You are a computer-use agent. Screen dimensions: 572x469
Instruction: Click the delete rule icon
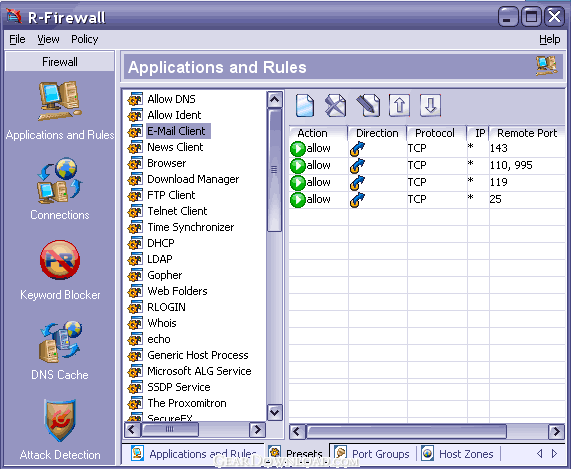pyautogui.click(x=335, y=106)
